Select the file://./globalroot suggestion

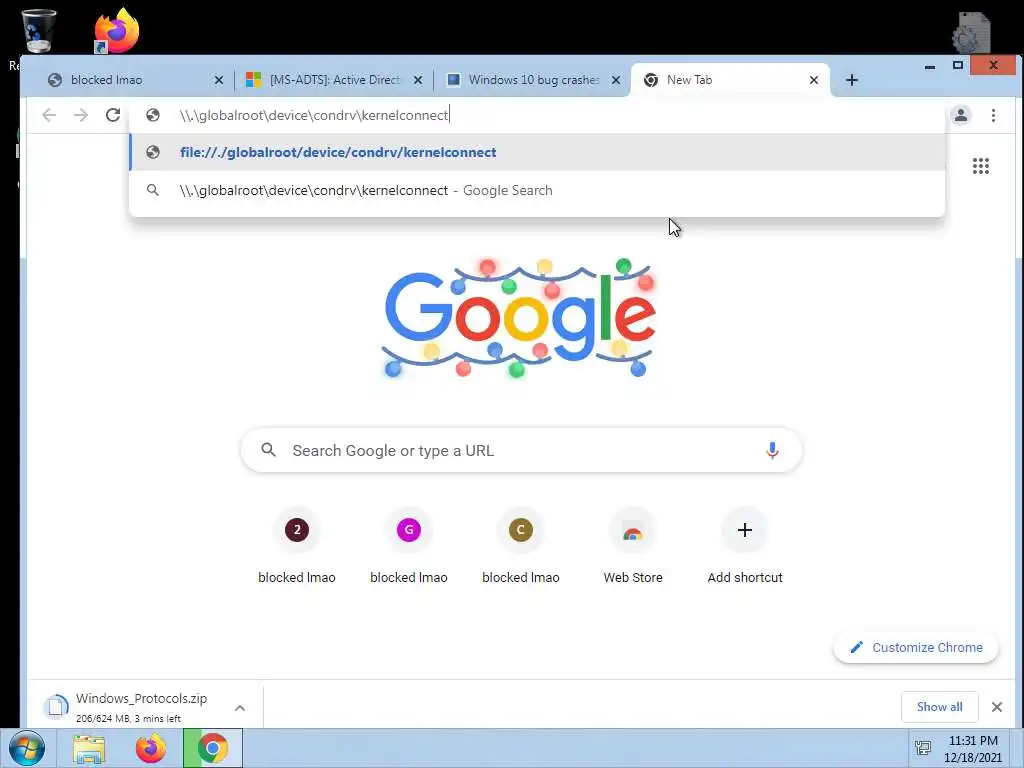[537, 152]
